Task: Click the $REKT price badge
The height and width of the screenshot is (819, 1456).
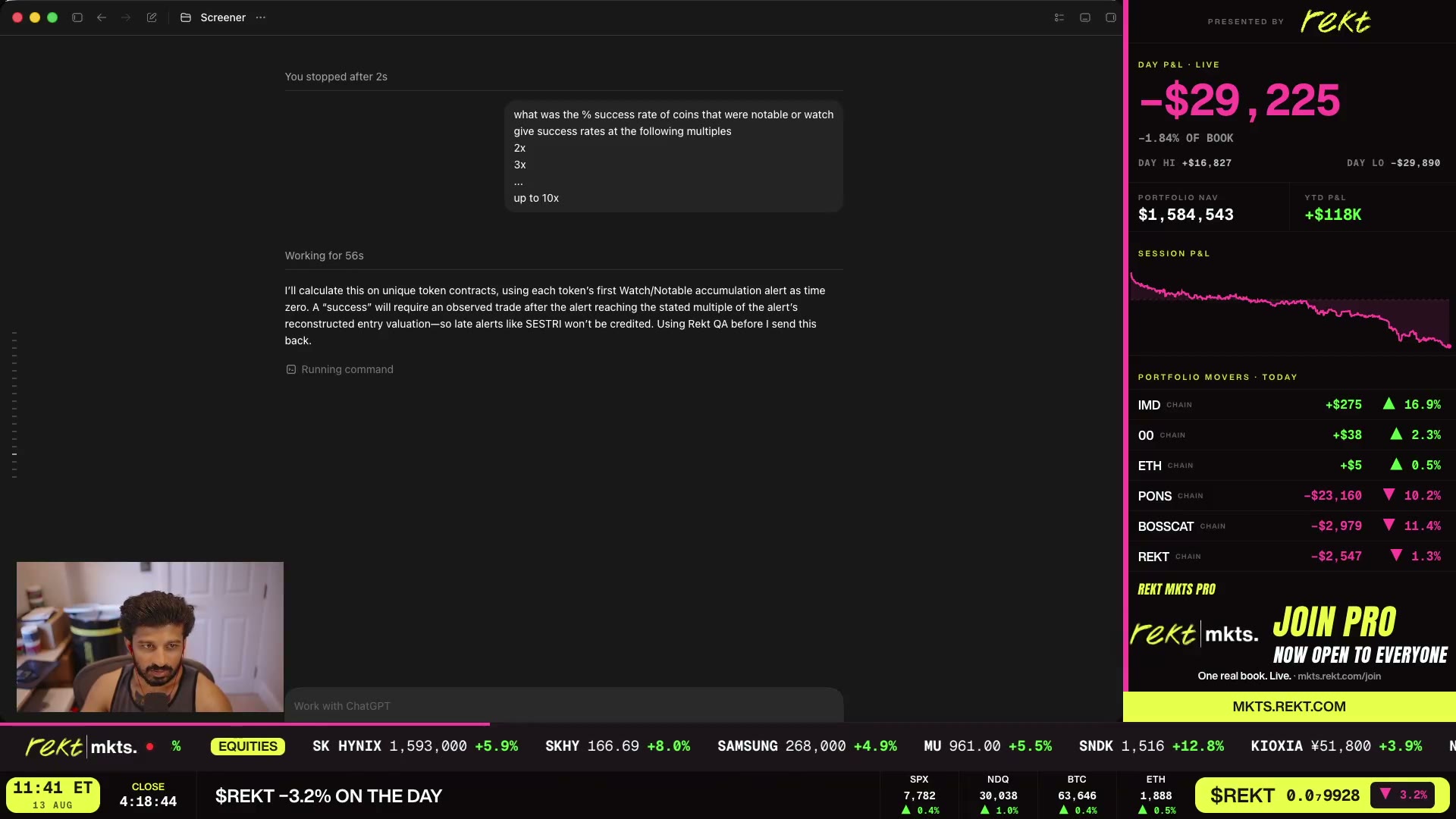Action: [1322, 795]
